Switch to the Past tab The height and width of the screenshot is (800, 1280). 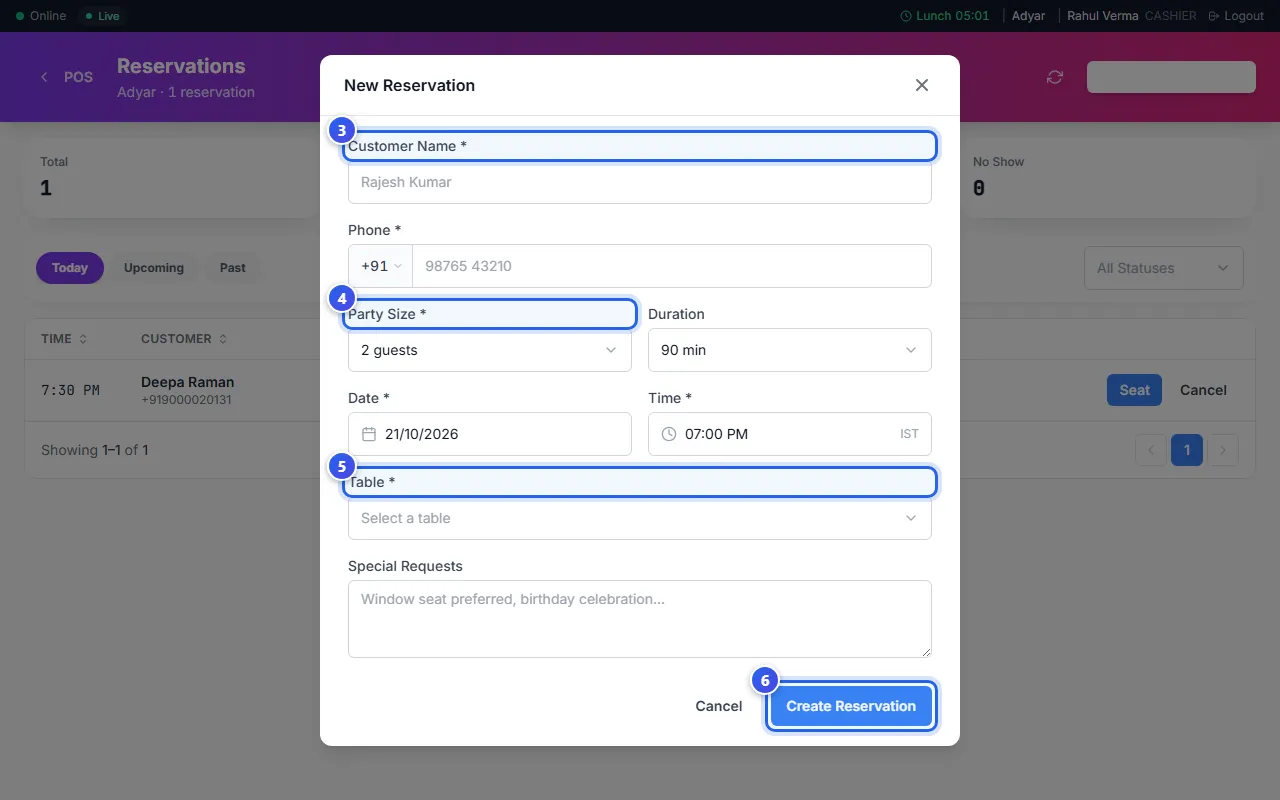(233, 268)
